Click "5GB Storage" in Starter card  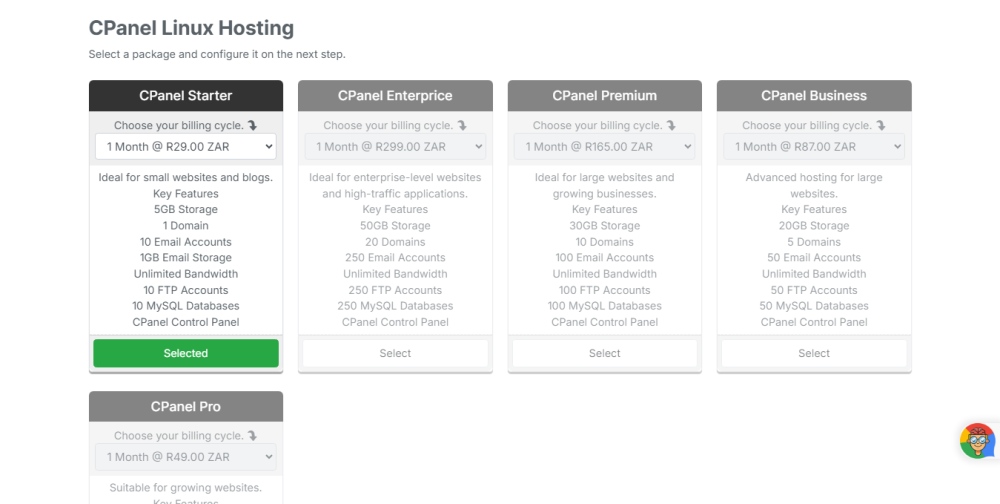186,209
